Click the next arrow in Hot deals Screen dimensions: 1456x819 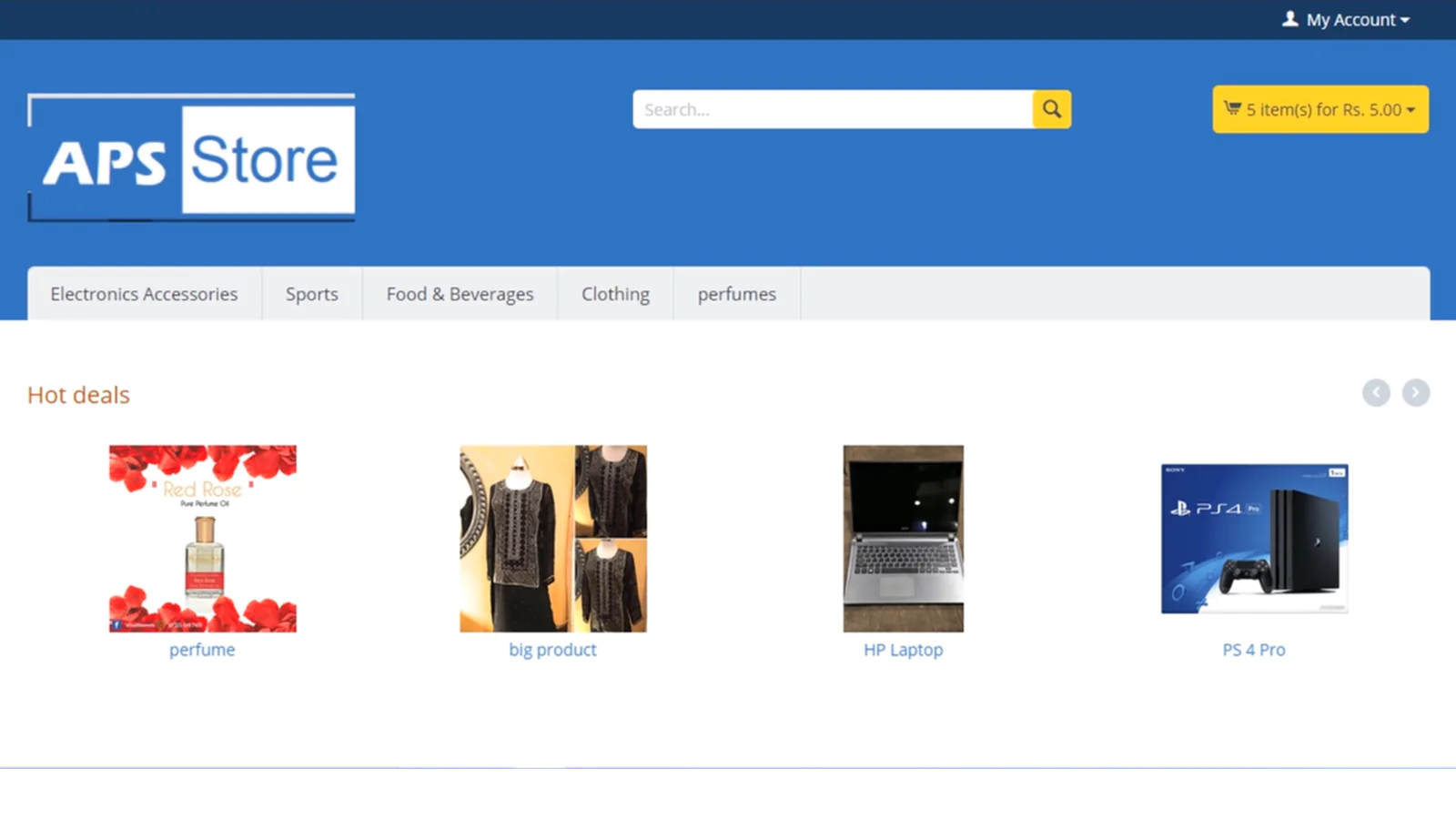pyautogui.click(x=1415, y=393)
